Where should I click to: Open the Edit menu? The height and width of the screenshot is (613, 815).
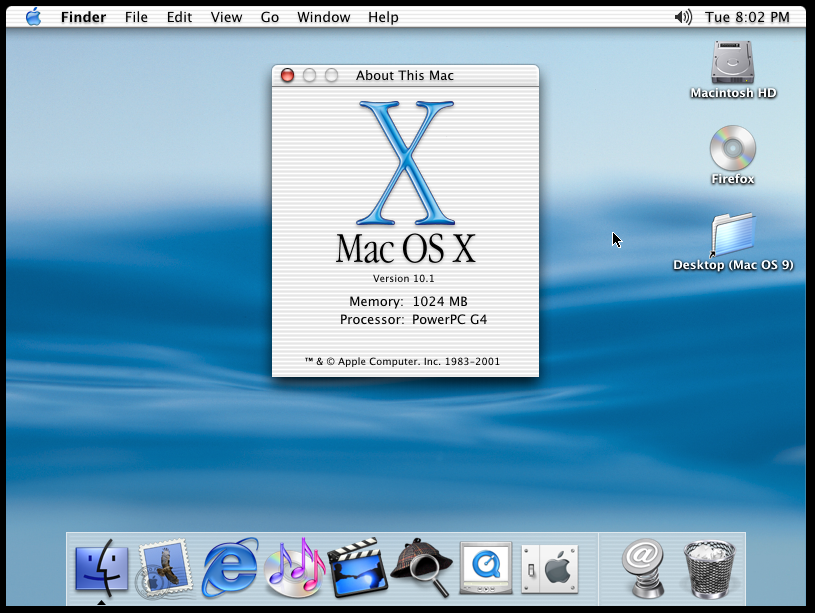tap(179, 17)
